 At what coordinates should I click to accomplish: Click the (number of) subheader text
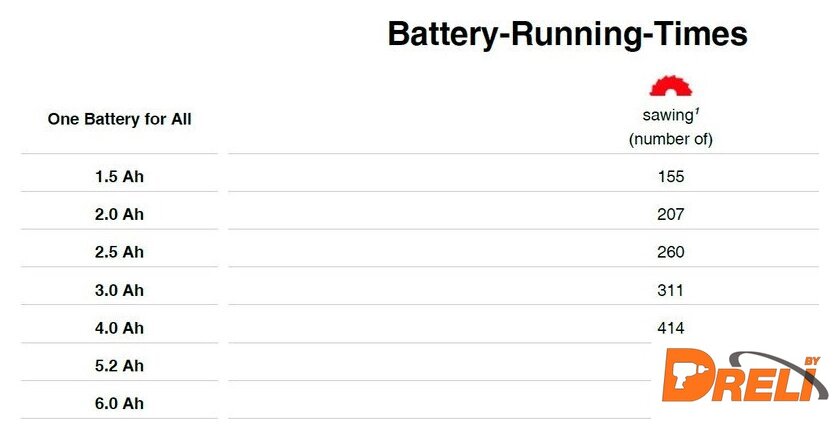coord(671,139)
